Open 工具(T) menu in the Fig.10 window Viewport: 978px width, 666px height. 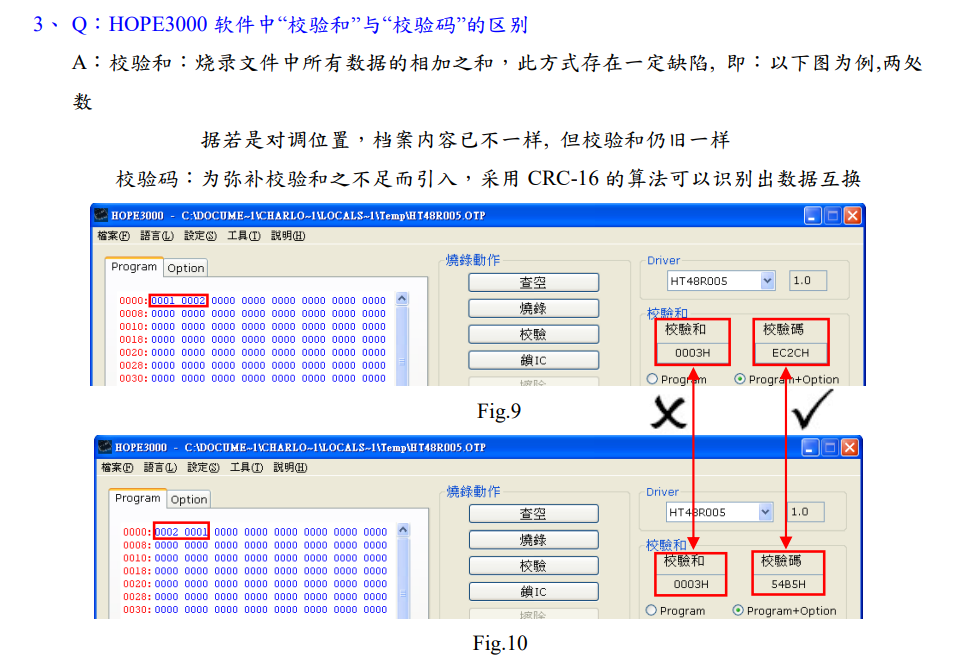(246, 467)
